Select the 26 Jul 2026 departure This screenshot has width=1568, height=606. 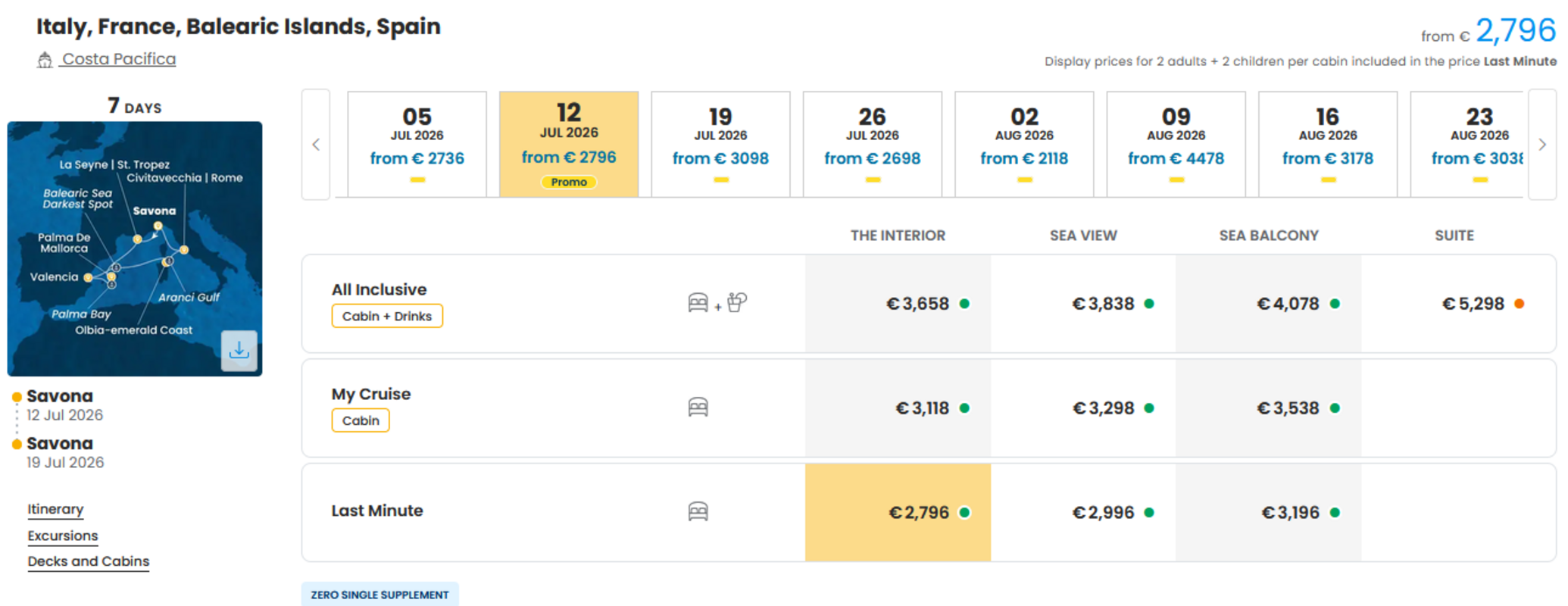[x=873, y=145]
